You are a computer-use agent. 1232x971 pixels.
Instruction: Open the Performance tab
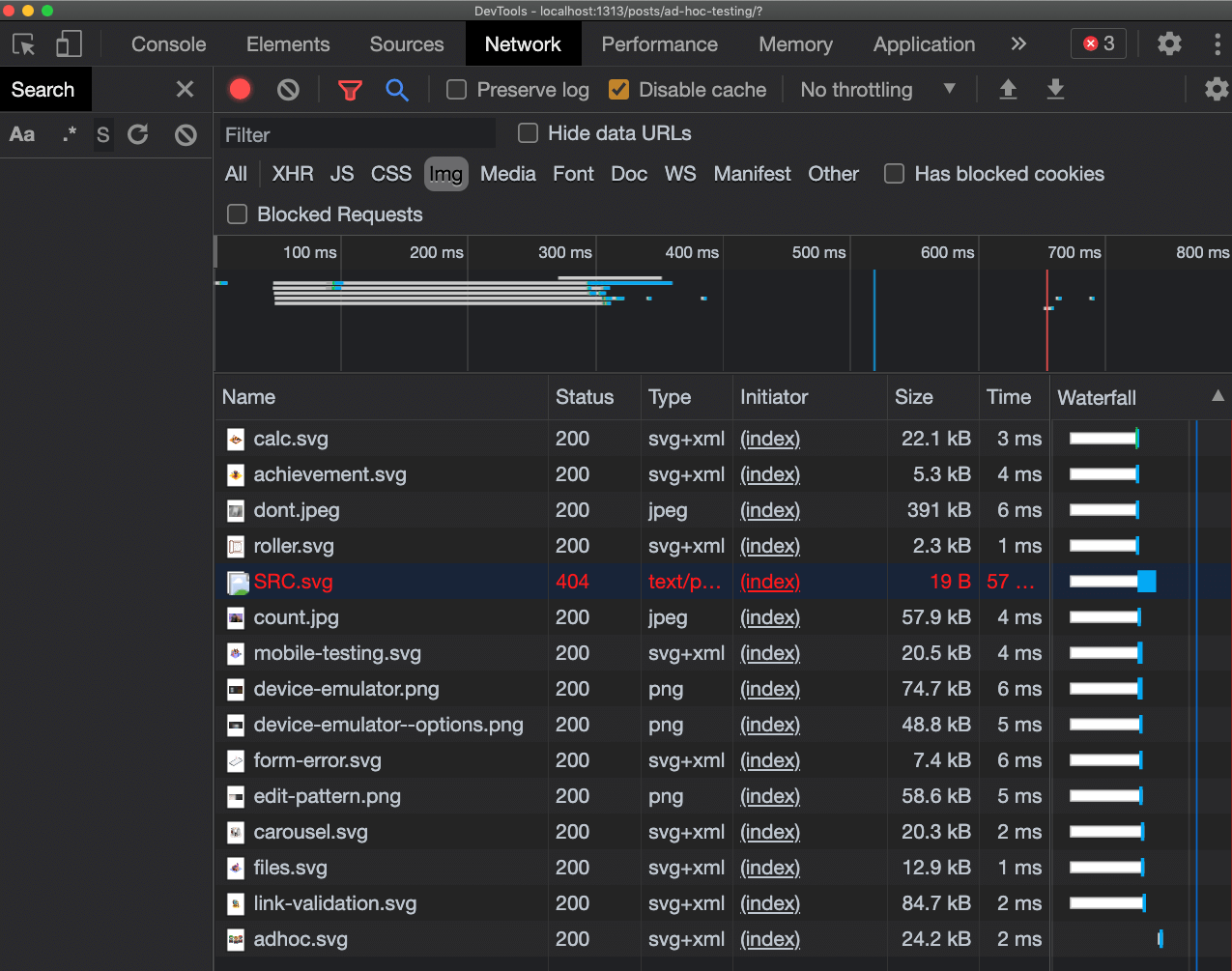[659, 44]
